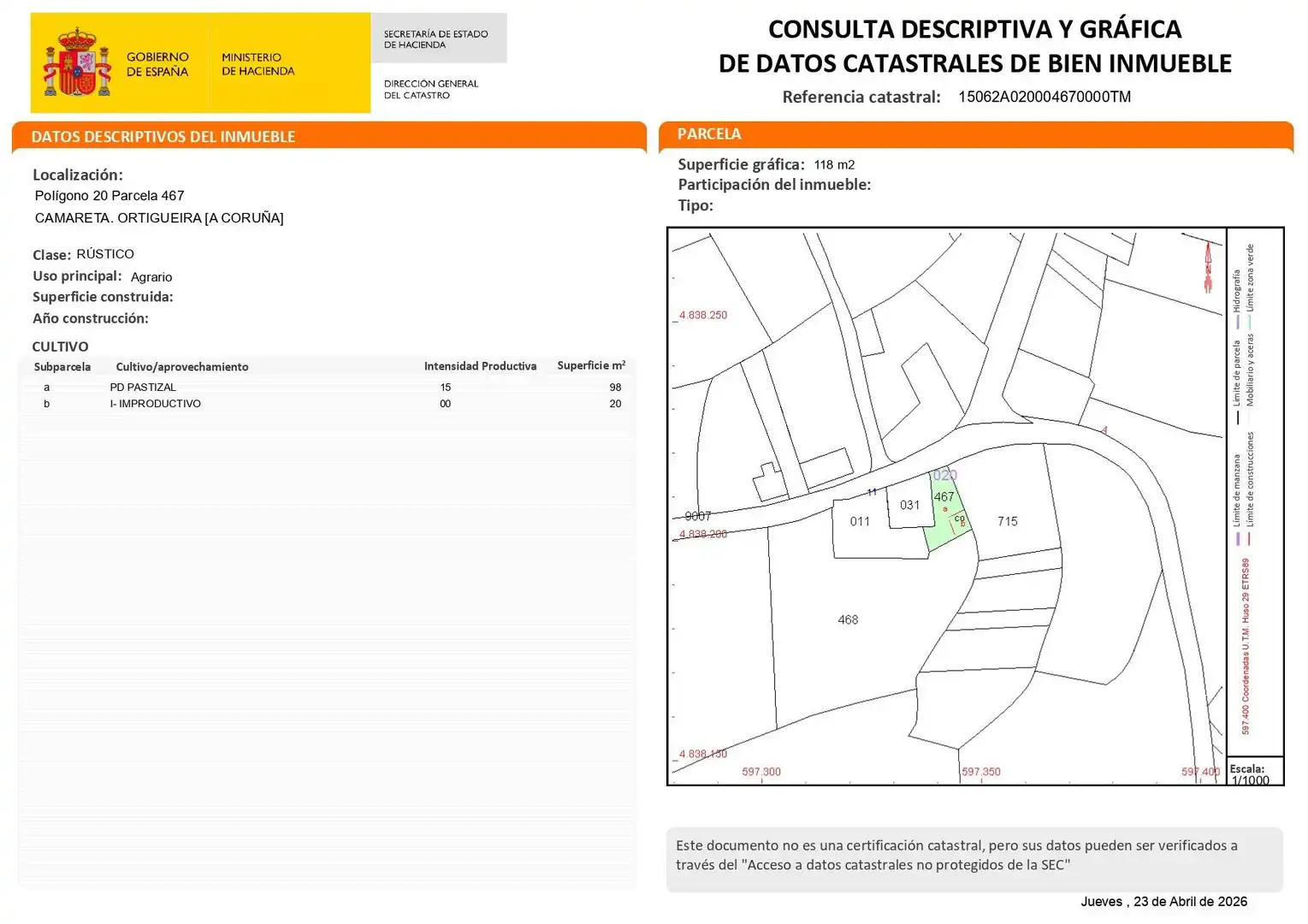Click parcel label '011' on the map
The image size is (1308, 924).
tap(860, 522)
